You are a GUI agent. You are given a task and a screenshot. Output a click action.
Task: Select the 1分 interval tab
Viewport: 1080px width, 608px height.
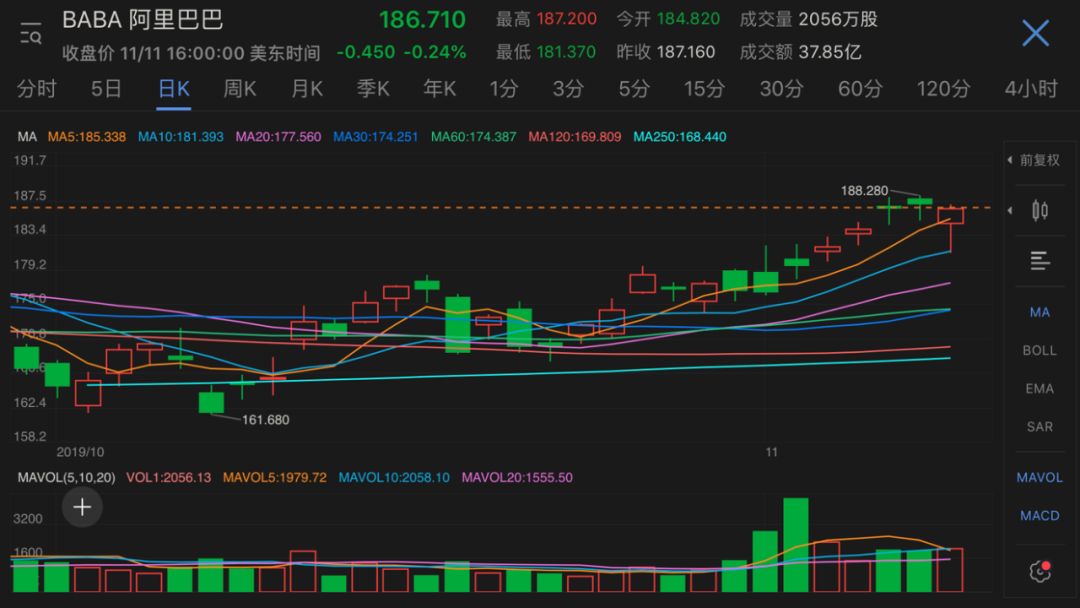tap(503, 89)
